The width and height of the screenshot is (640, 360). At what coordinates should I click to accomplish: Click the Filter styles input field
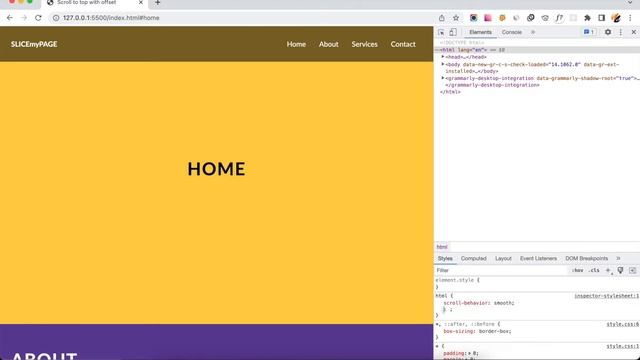502,270
